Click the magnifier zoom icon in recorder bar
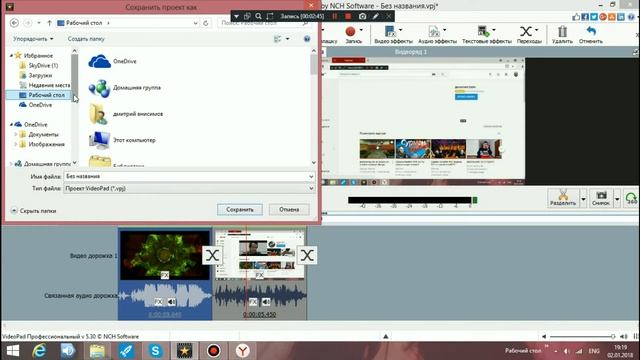 click(x=258, y=16)
